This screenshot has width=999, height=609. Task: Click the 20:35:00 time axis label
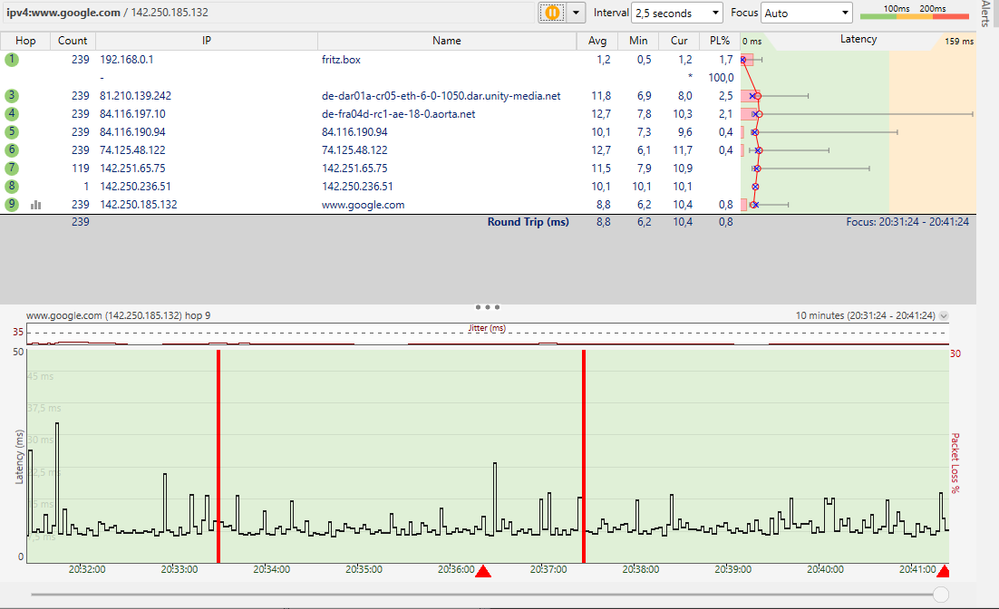click(x=364, y=570)
